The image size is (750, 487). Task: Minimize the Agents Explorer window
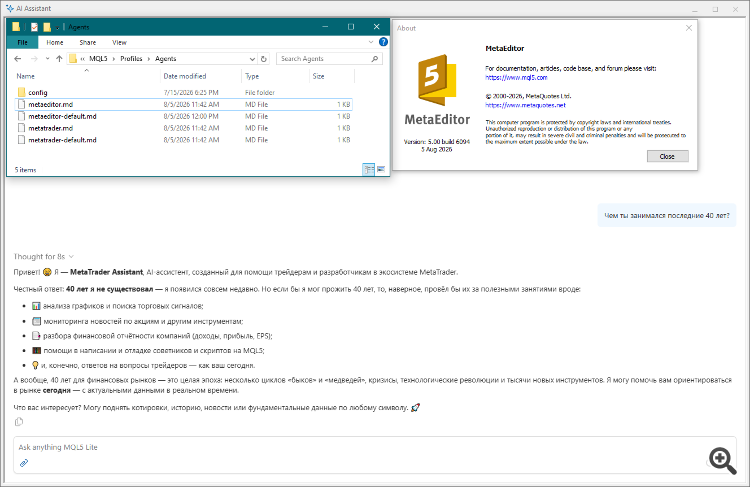point(325,27)
